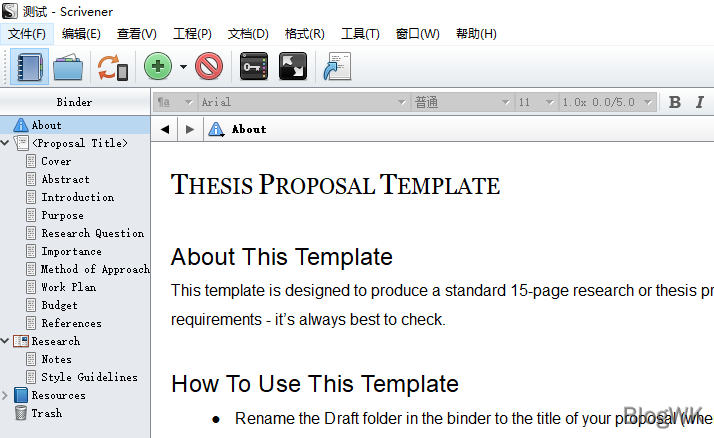This screenshot has height=438, width=714.
Task: Collapse the Proposal Title folder
Action: [6, 143]
